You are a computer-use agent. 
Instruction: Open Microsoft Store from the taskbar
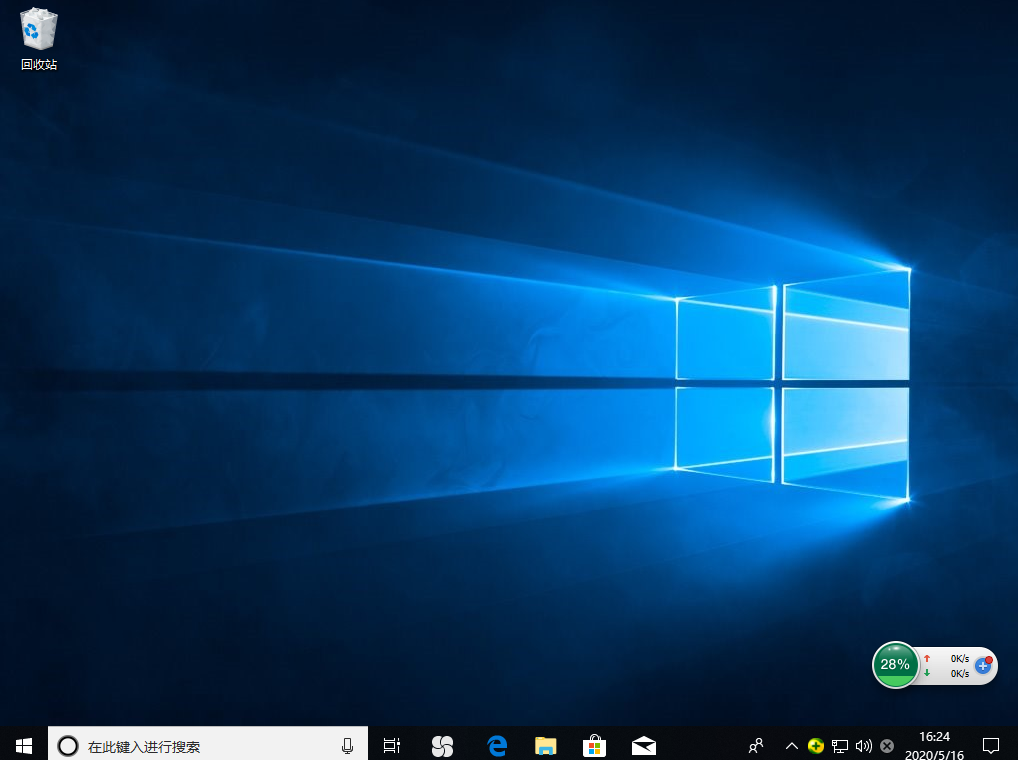coord(594,745)
